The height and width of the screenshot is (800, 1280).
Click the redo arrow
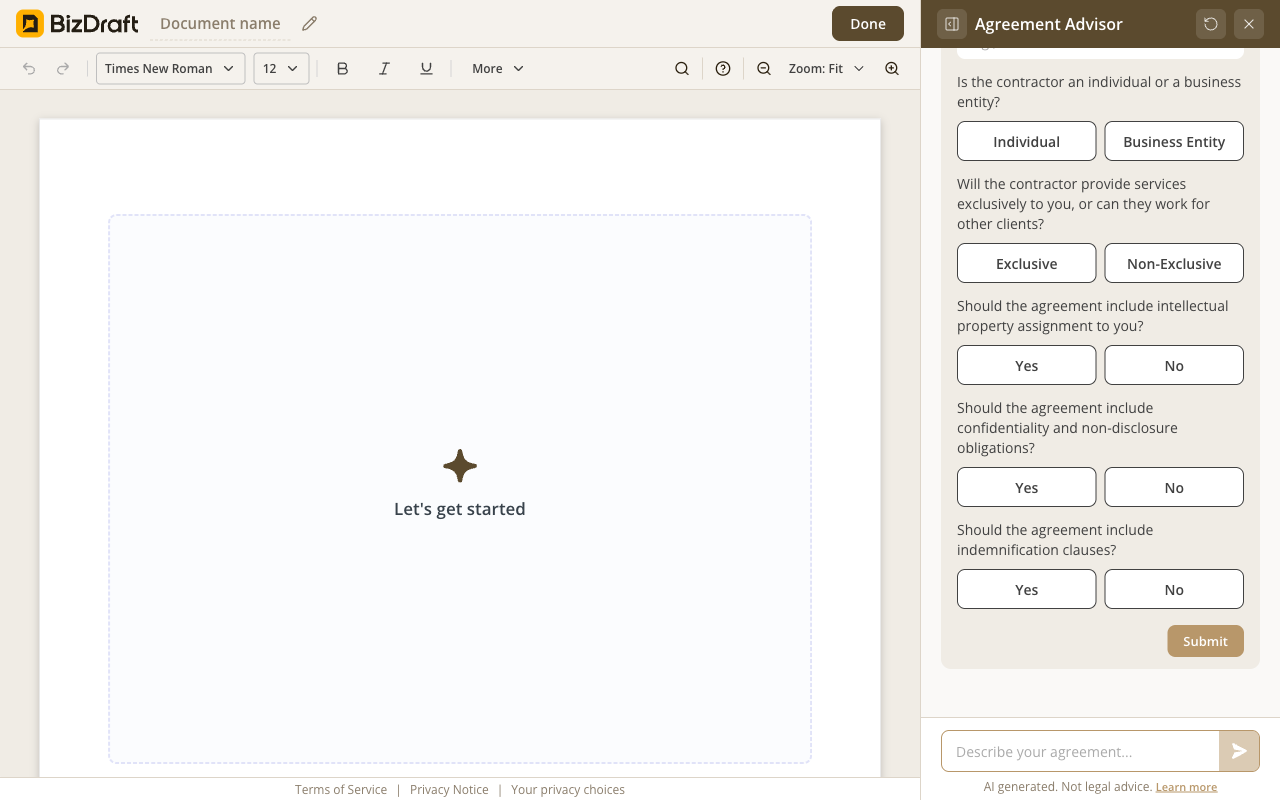point(63,68)
